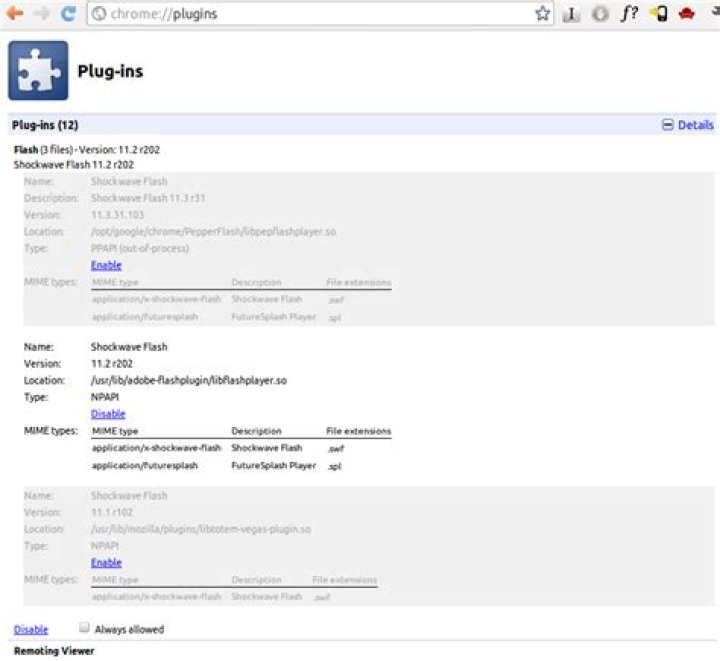Image resolution: width=720 pixels, height=661 pixels.
Task: Click the PPAPI (out-of-process) type text
Action: tap(140, 248)
